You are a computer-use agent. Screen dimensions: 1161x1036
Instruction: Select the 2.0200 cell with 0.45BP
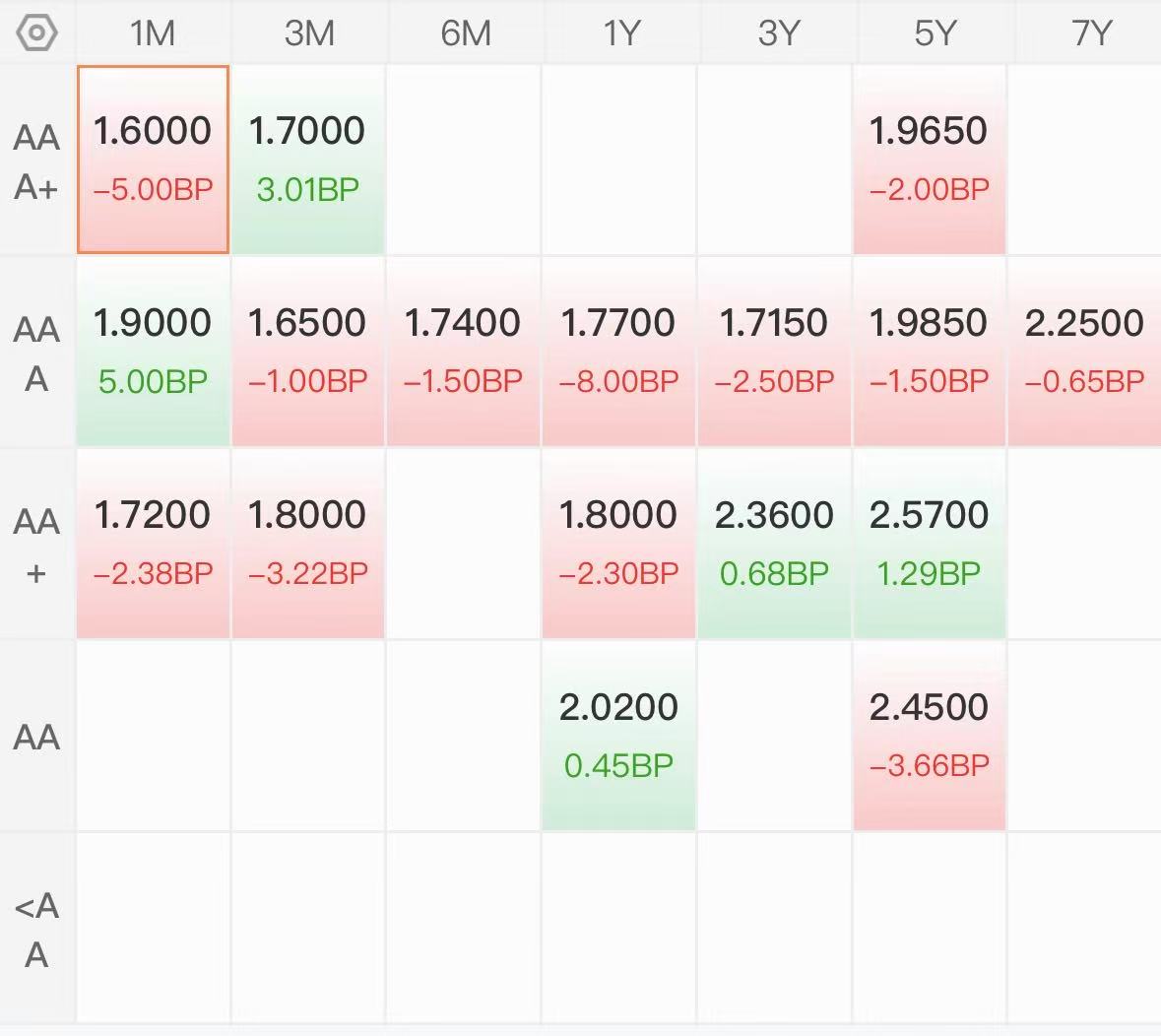pyautogui.click(x=619, y=736)
